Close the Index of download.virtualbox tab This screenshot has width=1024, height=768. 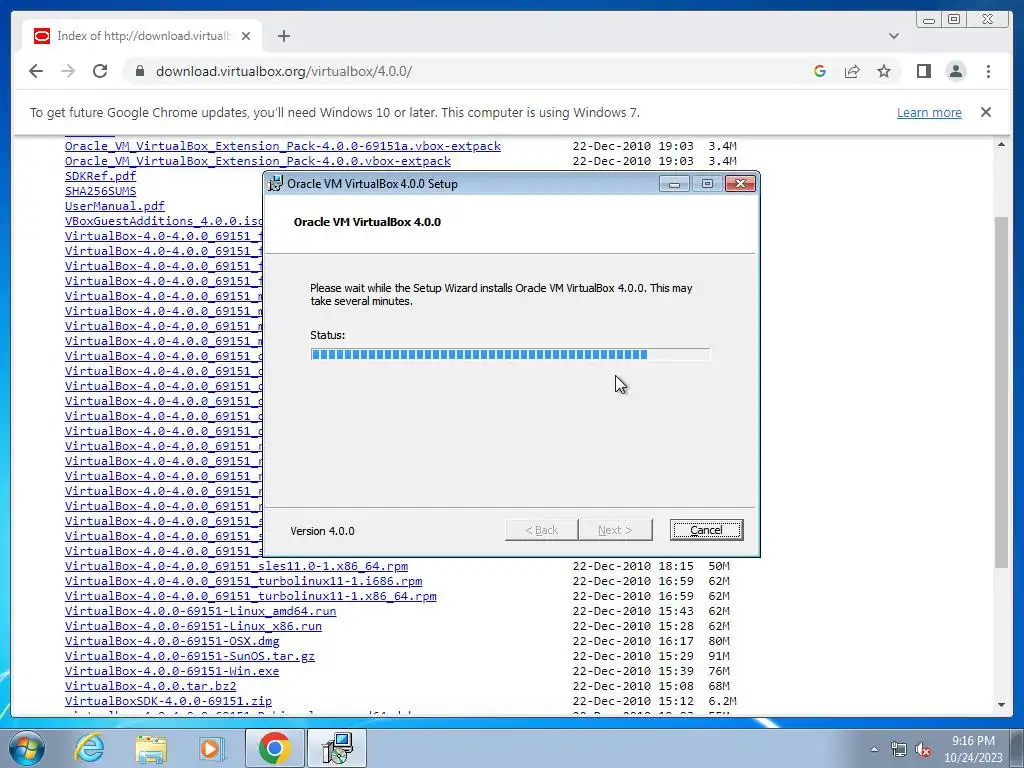click(x=246, y=36)
